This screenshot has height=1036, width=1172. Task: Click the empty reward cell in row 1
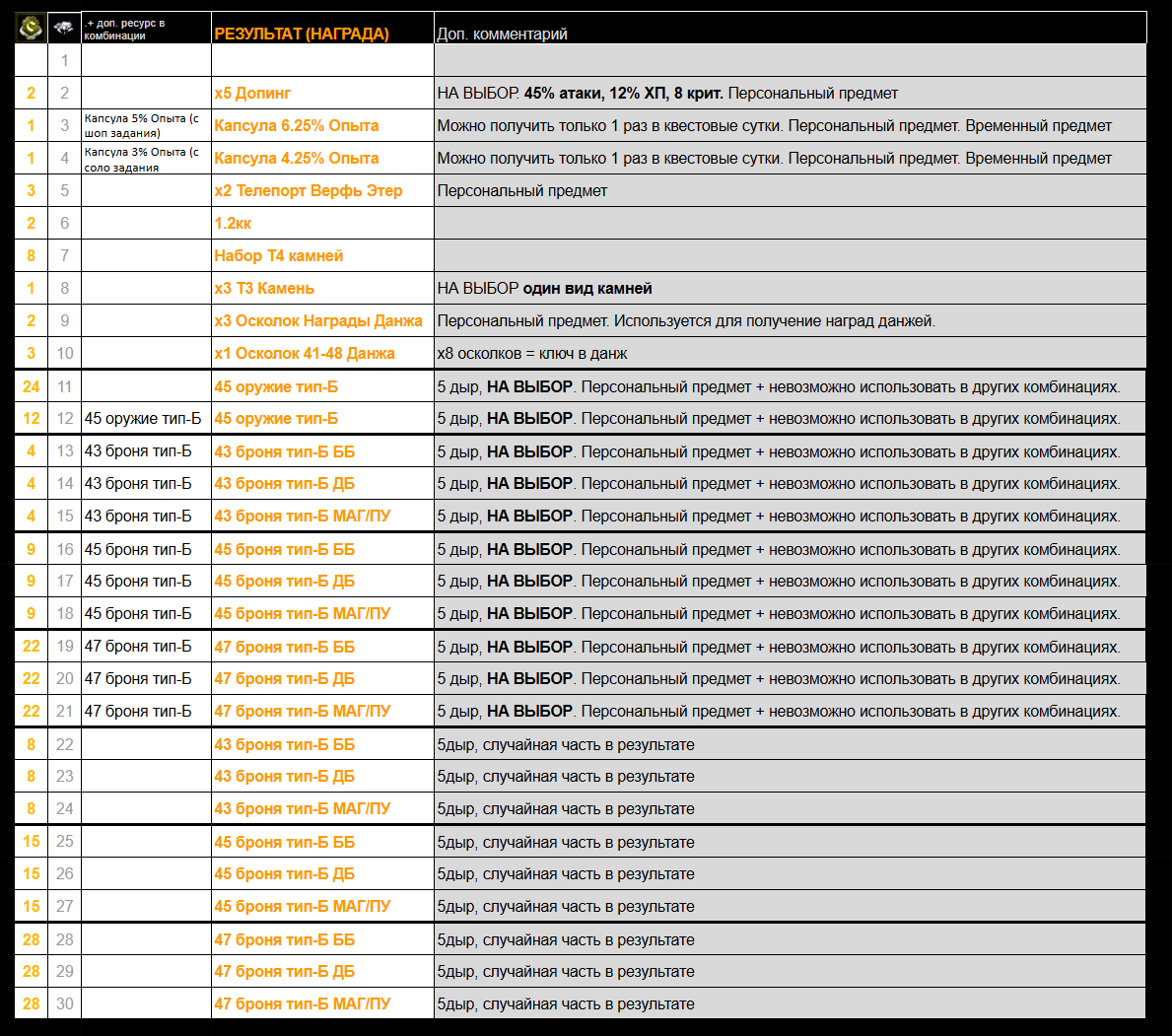click(x=322, y=60)
